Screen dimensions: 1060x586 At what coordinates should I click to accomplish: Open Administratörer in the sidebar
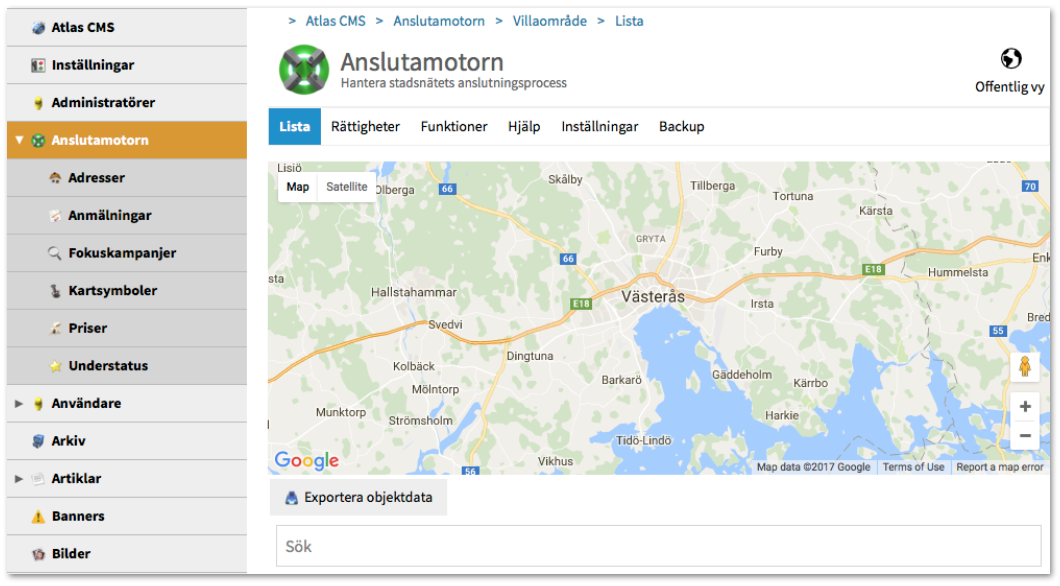tap(126, 103)
